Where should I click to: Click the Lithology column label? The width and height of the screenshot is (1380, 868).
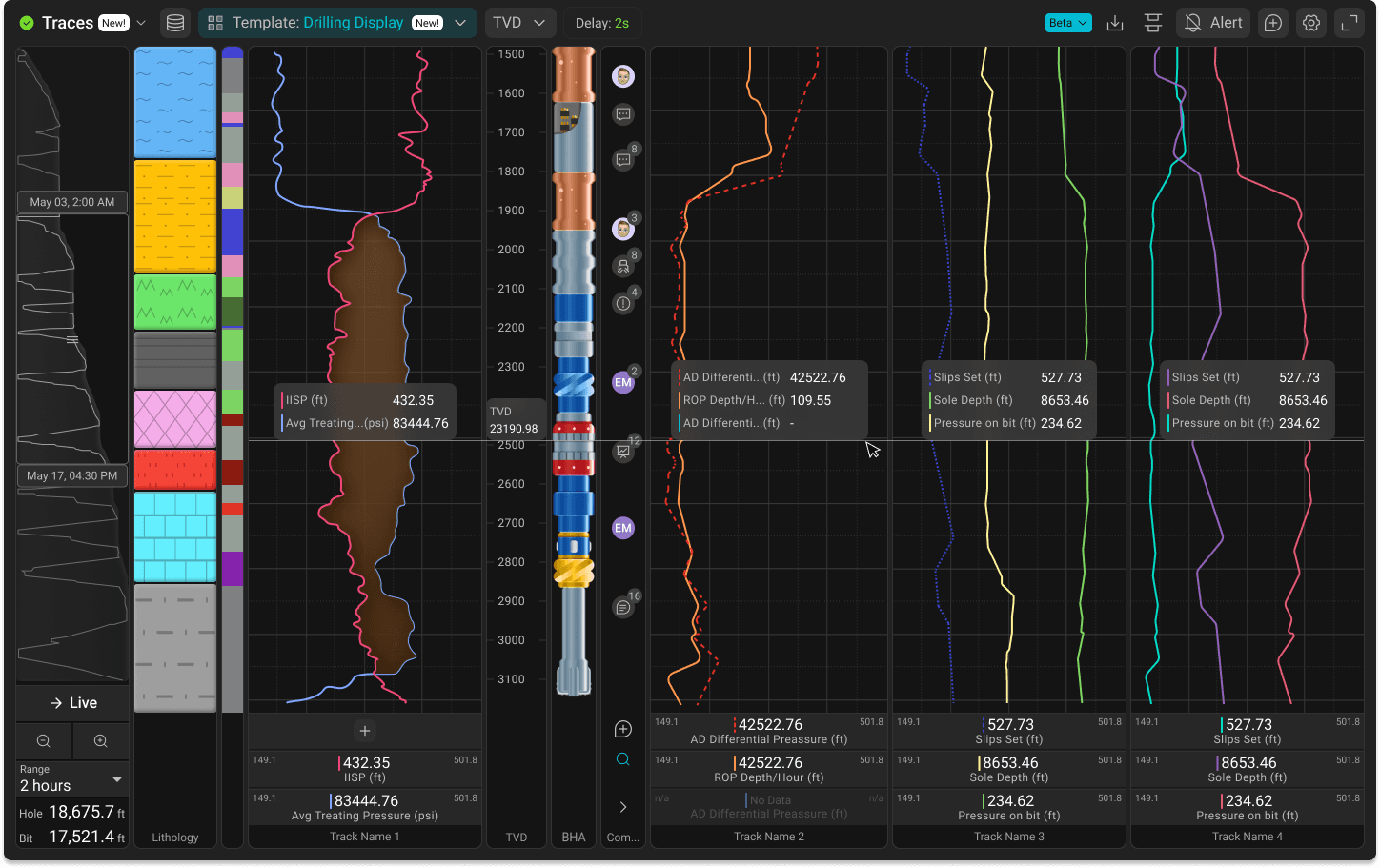[x=175, y=838]
